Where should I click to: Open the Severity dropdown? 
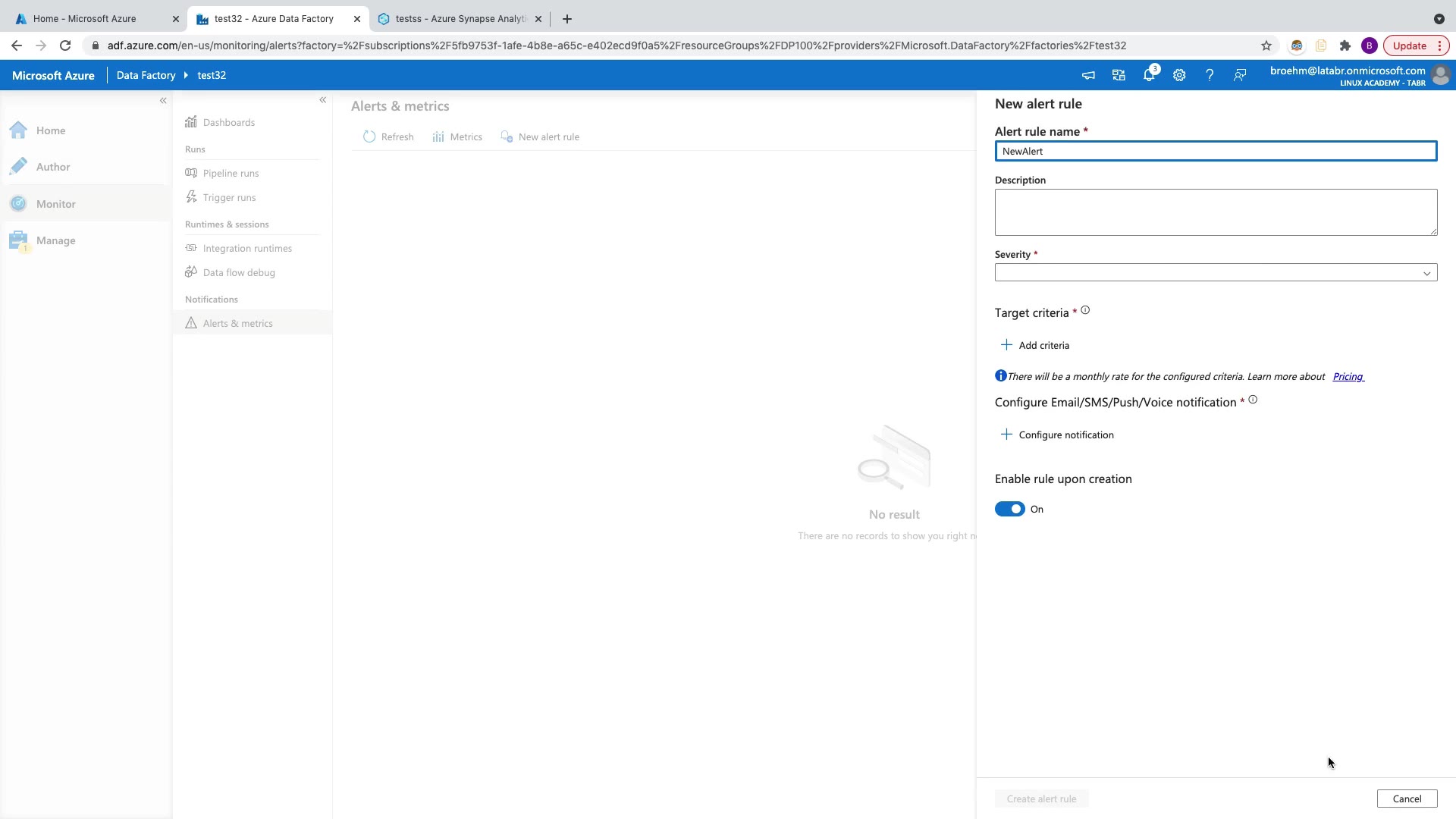click(1216, 273)
